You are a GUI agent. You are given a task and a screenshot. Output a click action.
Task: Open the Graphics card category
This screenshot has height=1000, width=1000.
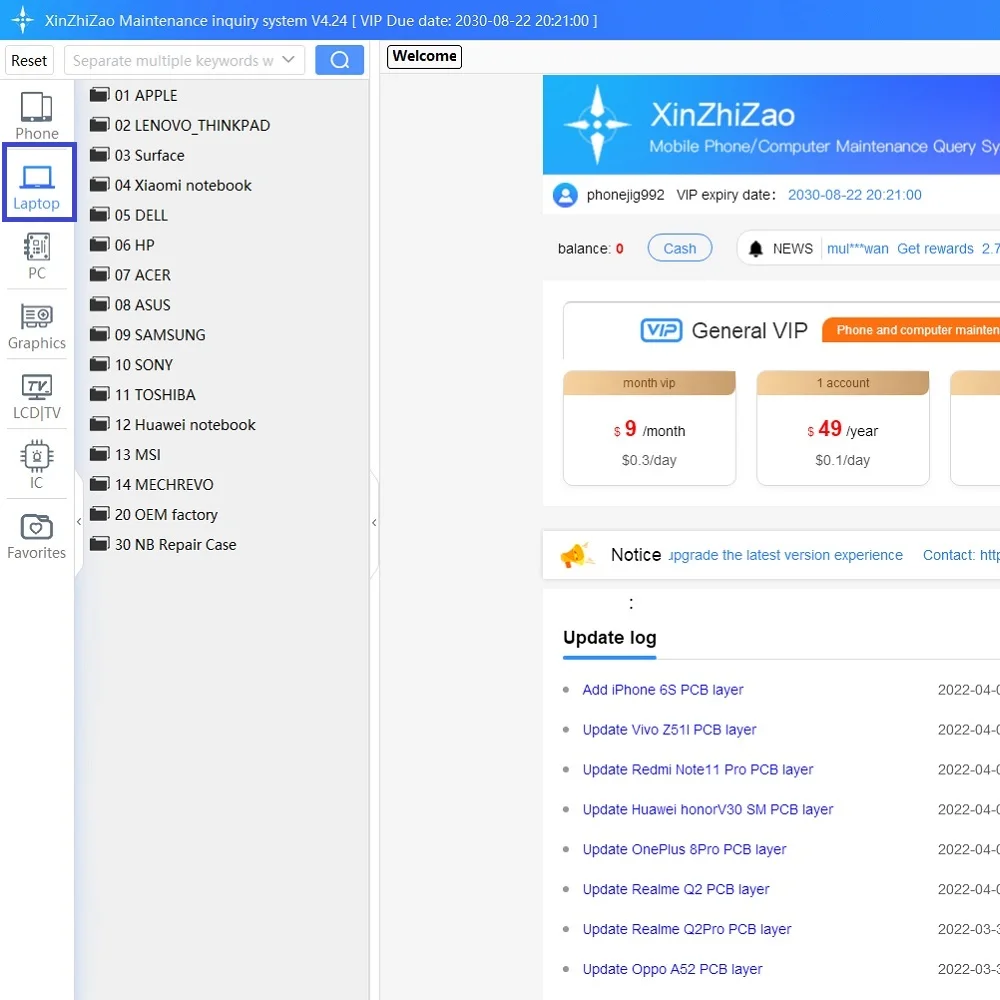pyautogui.click(x=36, y=326)
